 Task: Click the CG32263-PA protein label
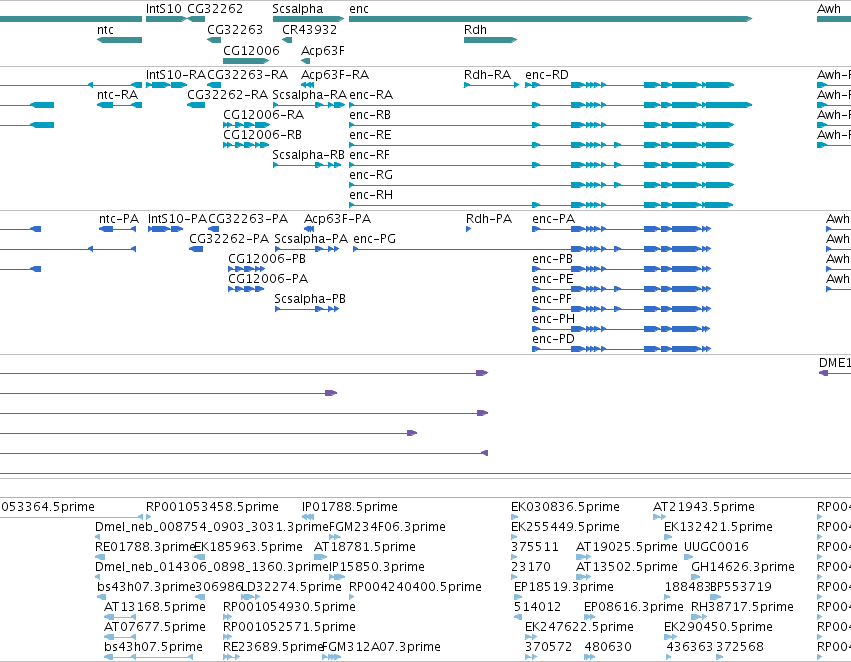[248, 219]
